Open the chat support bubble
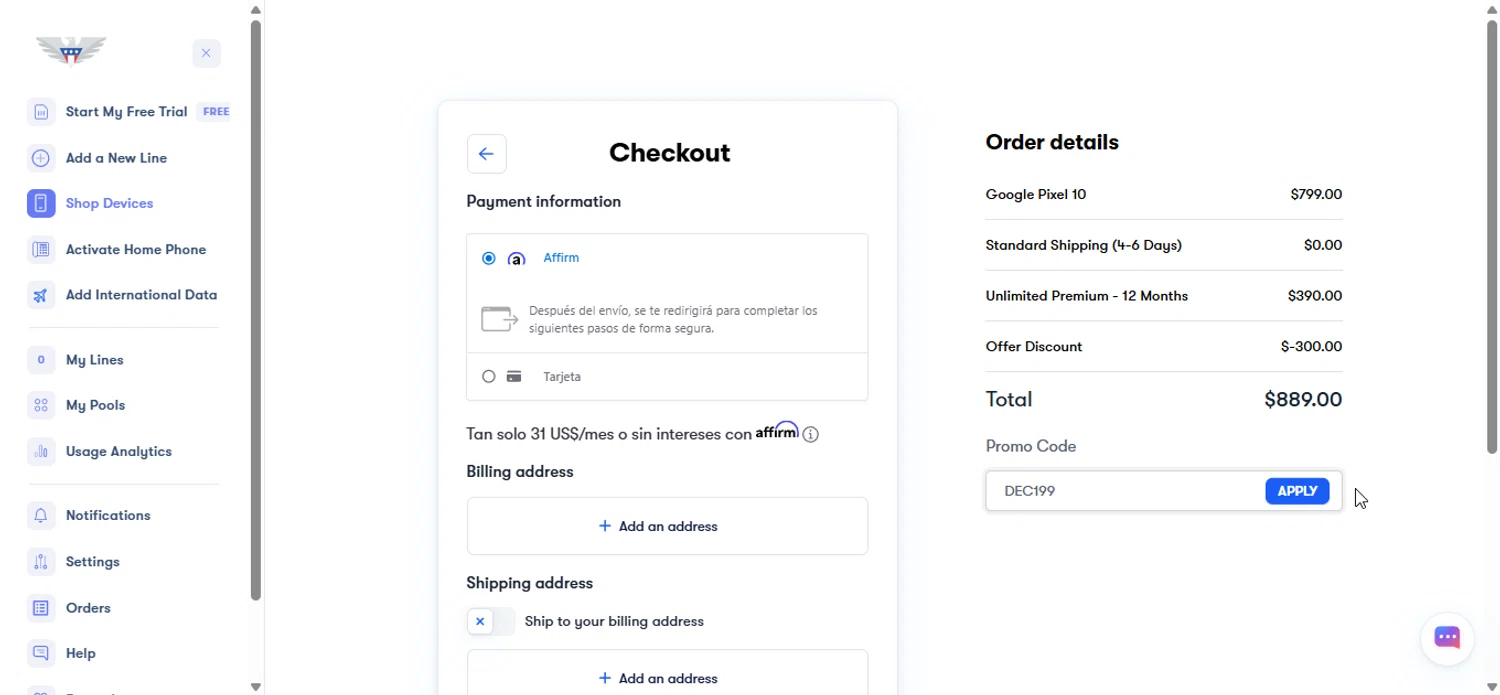Image resolution: width=1500 pixels, height=695 pixels. click(x=1446, y=638)
